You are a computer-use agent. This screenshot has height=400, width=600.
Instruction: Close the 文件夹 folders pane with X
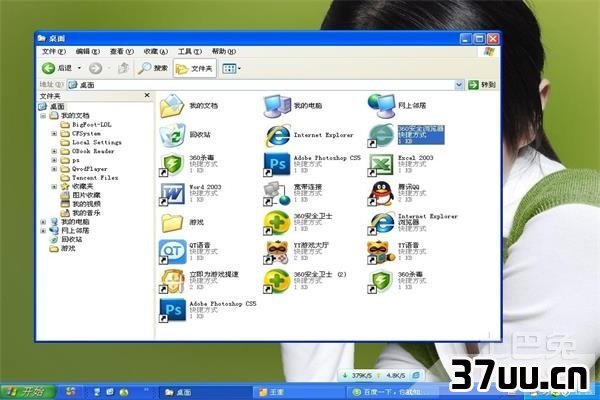pyautogui.click(x=147, y=95)
